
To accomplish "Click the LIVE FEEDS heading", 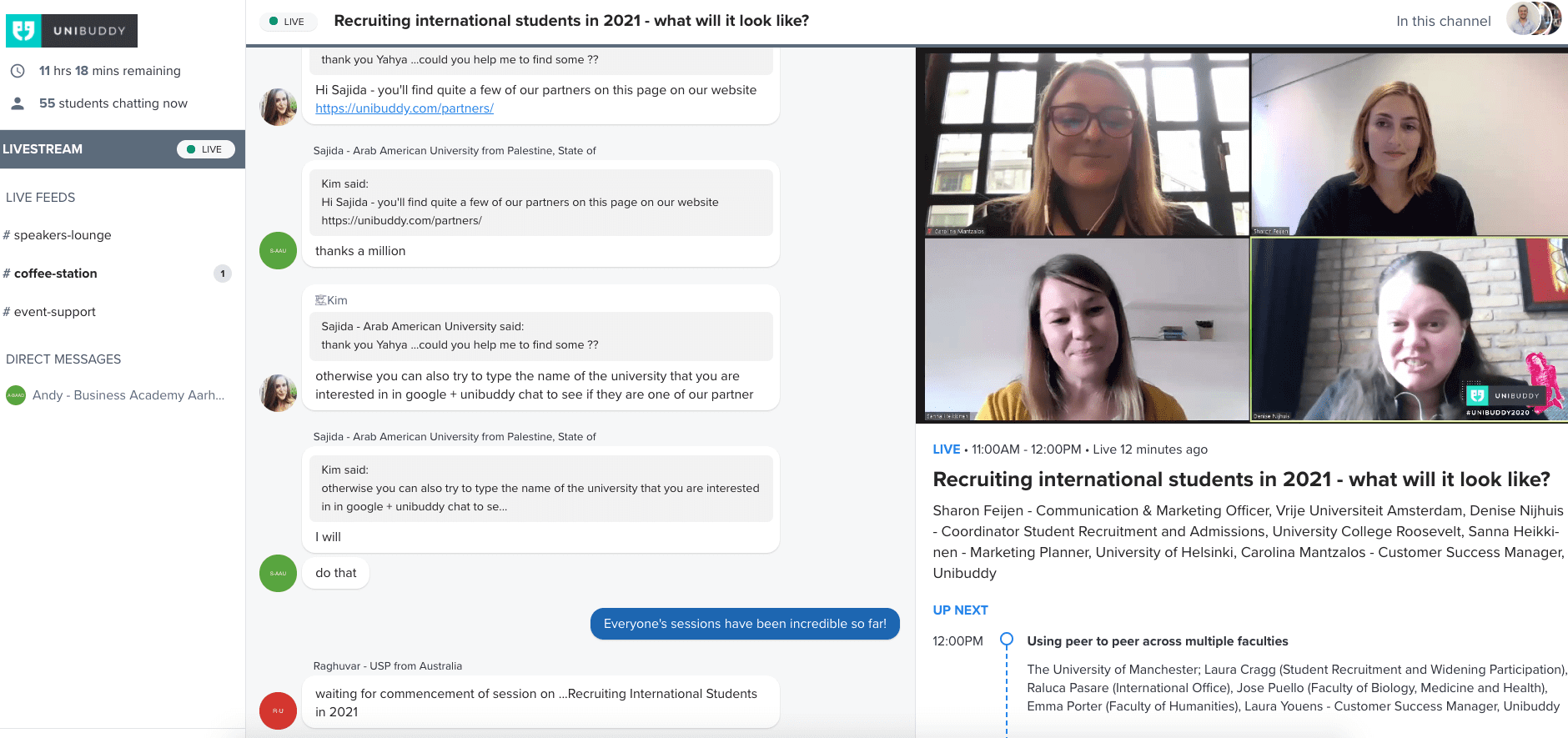I will click(x=40, y=198).
